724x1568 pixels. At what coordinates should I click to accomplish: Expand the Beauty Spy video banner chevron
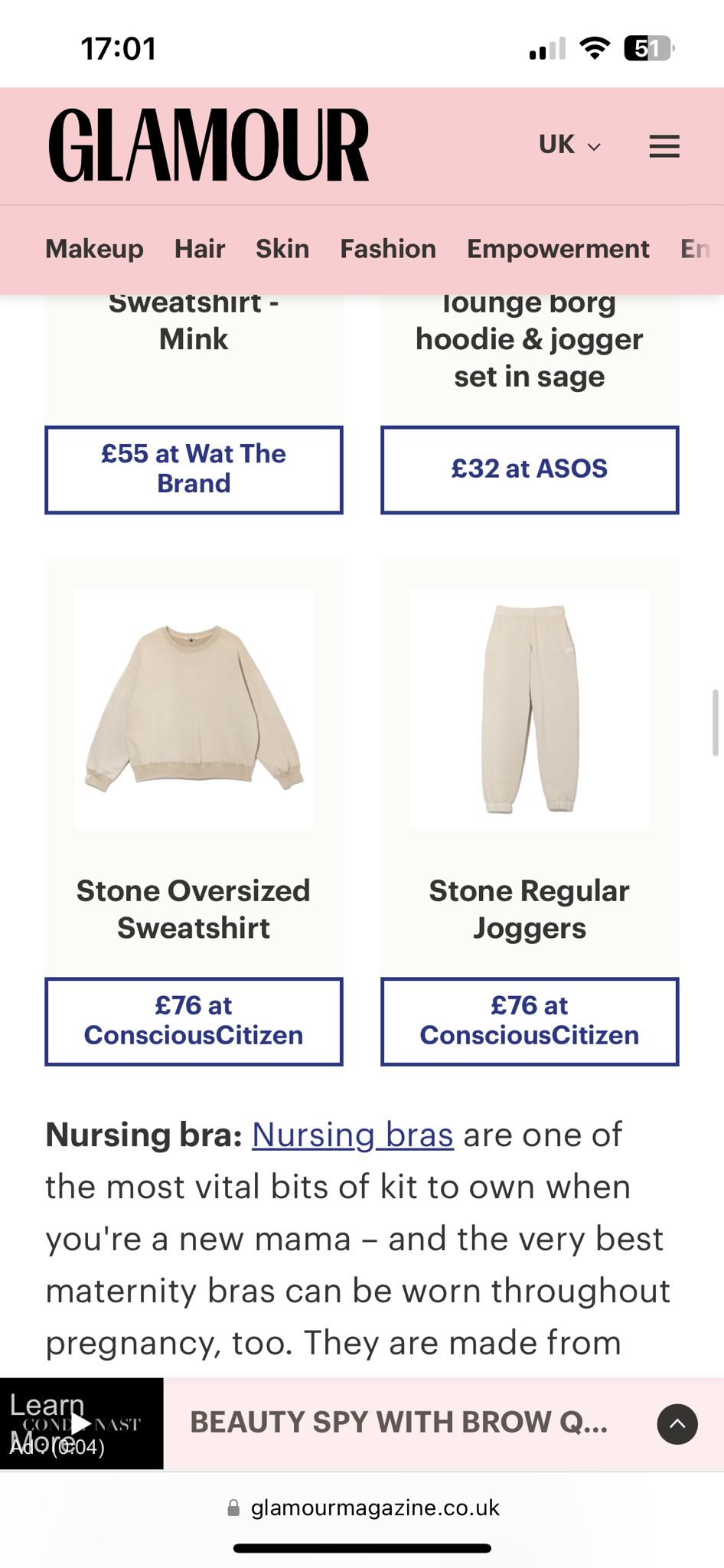(x=677, y=1423)
